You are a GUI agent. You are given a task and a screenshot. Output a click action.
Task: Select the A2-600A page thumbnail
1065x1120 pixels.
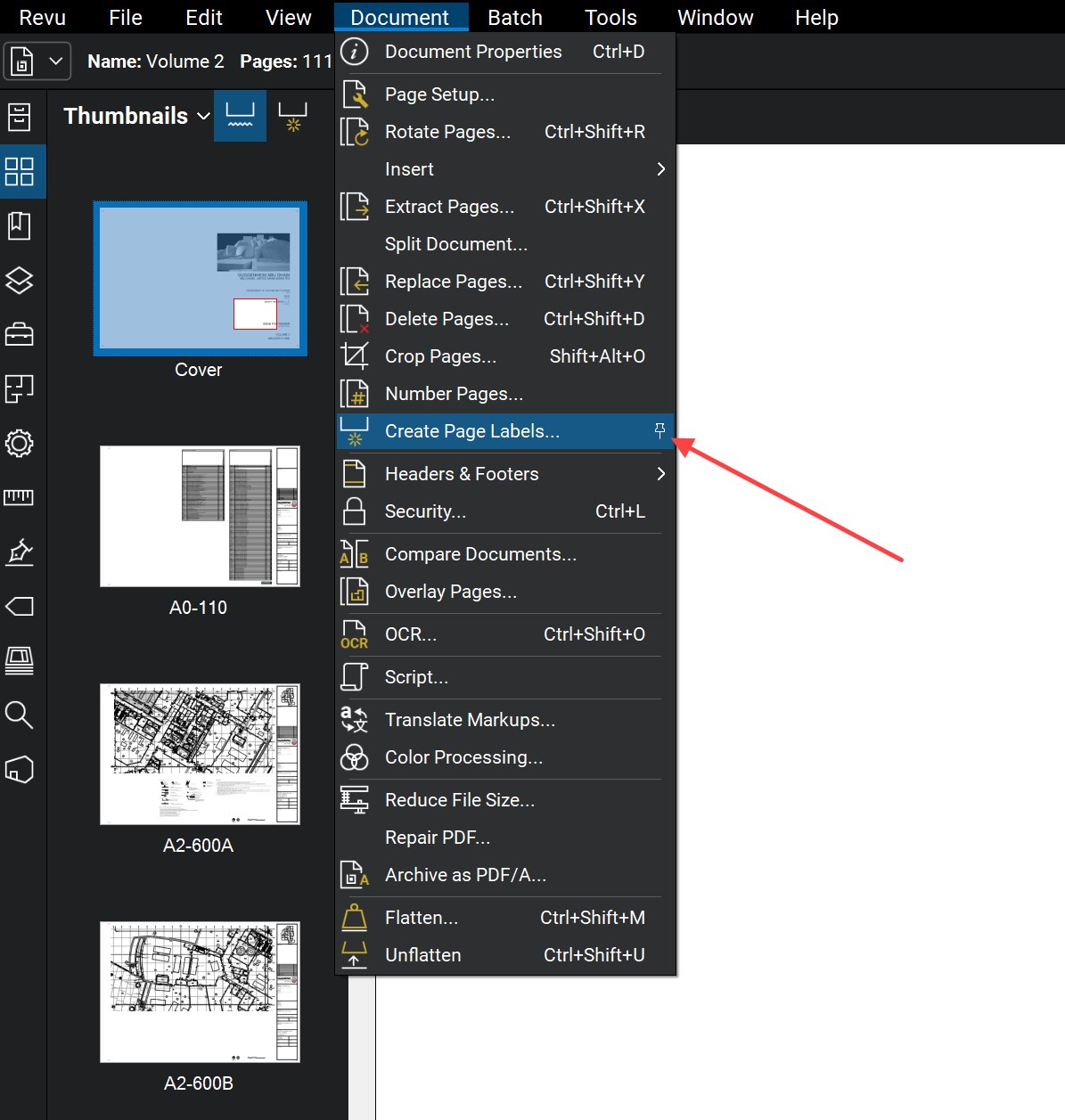point(200,755)
